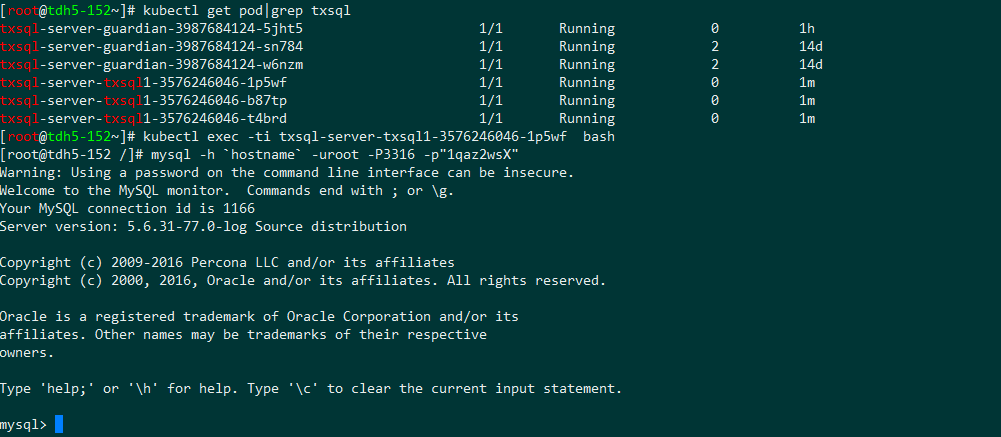Click the "Type 'help;'" hint line
The width and height of the screenshot is (1001, 437).
point(311,388)
